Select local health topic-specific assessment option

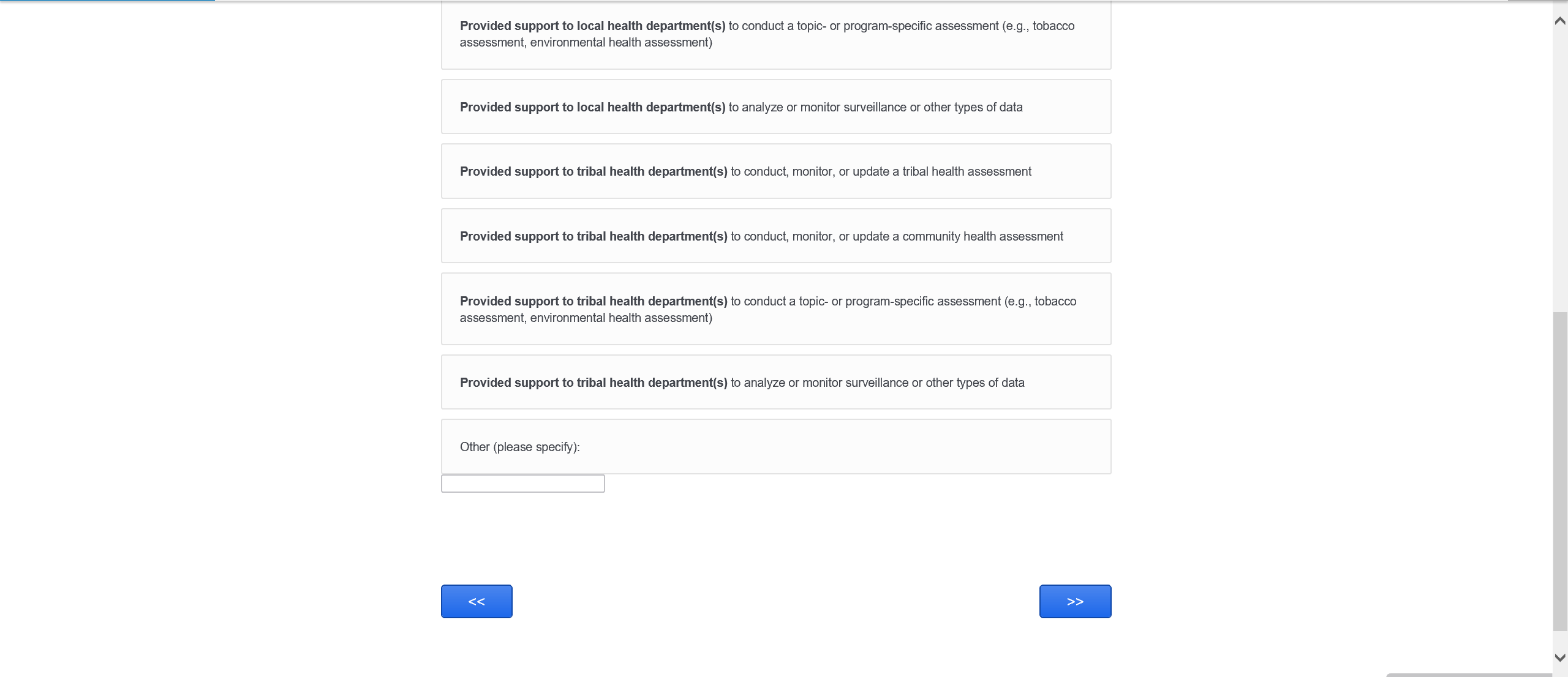775,34
